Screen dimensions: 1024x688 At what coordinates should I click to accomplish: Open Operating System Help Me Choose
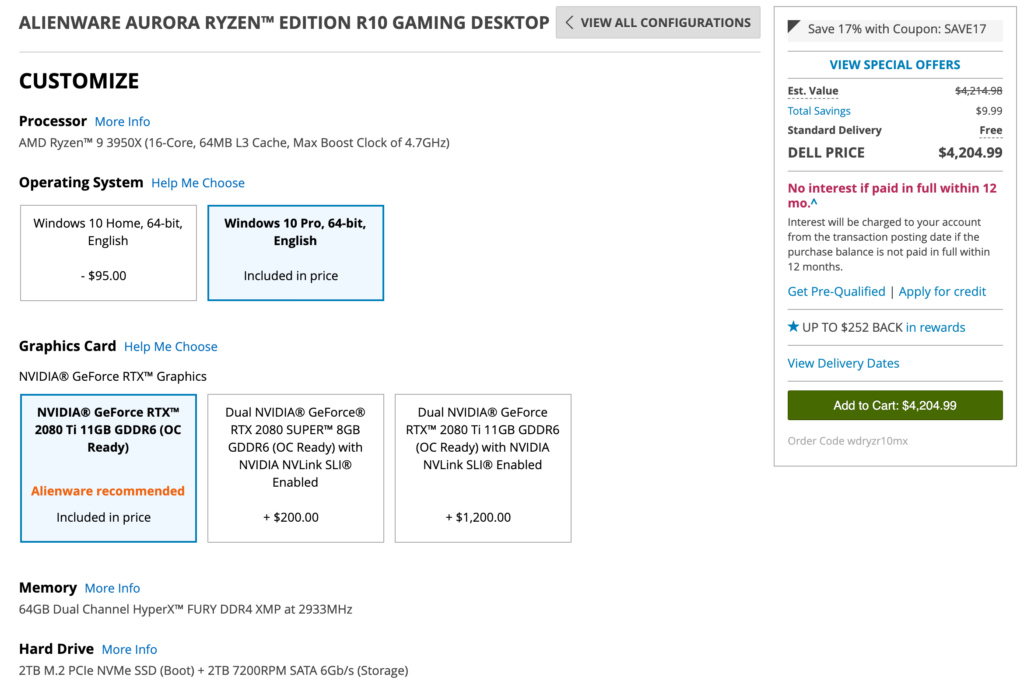click(x=198, y=183)
